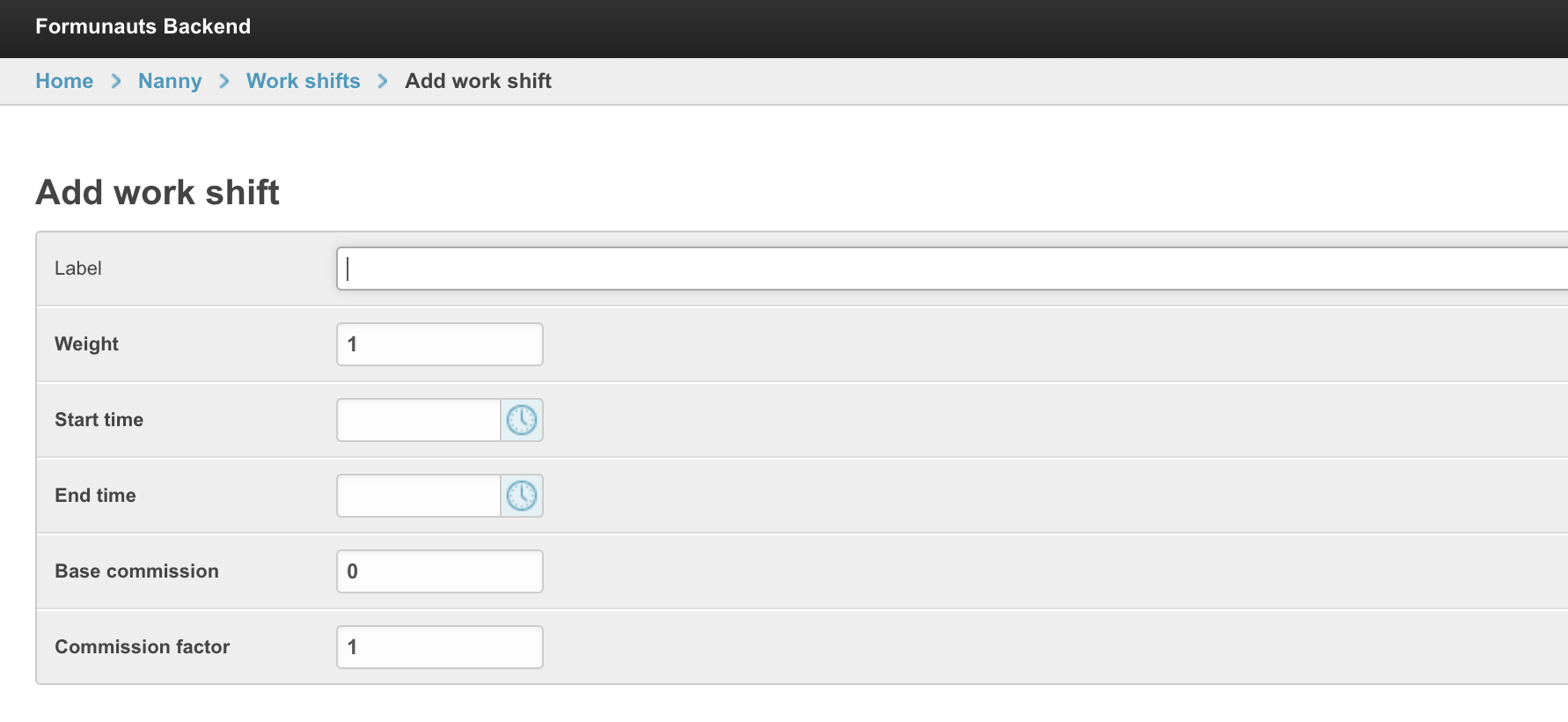Select the Commission factor input
The image size is (1568, 722).
coord(440,647)
